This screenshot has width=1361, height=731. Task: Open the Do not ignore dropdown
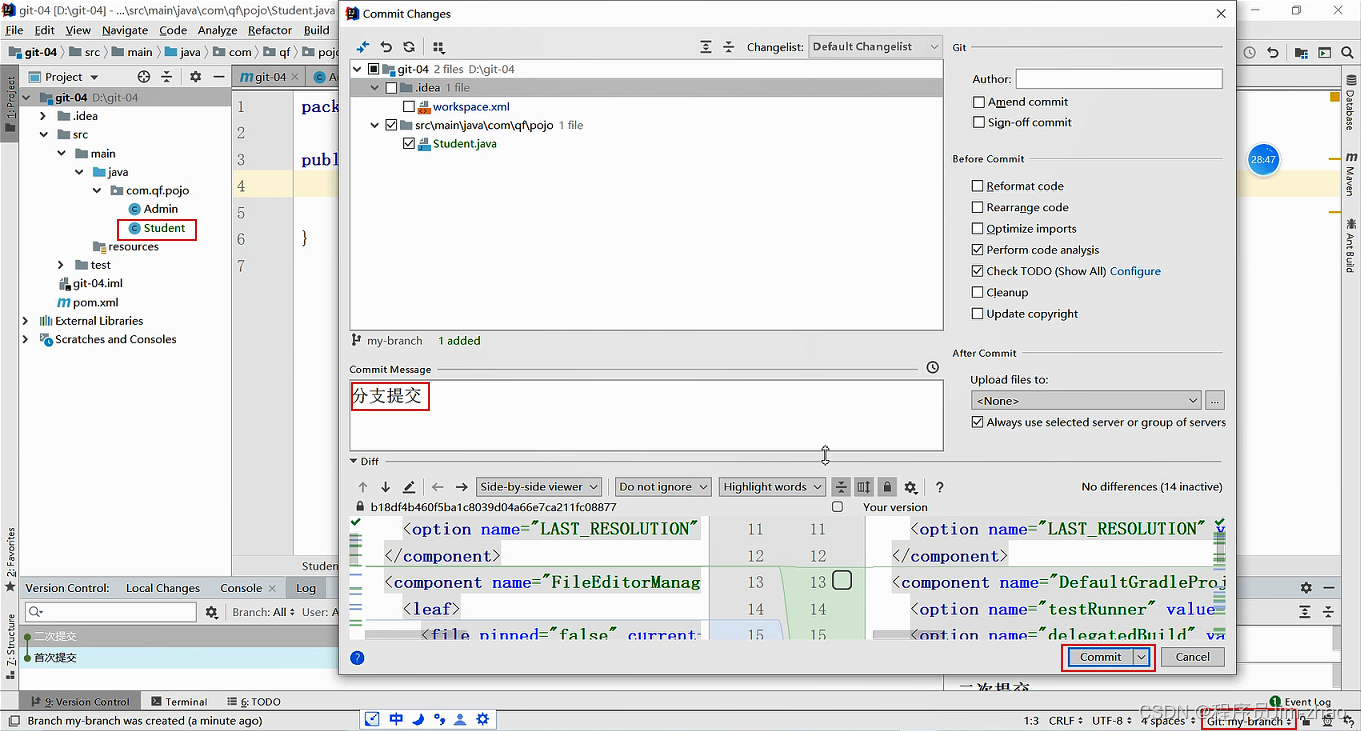(663, 487)
